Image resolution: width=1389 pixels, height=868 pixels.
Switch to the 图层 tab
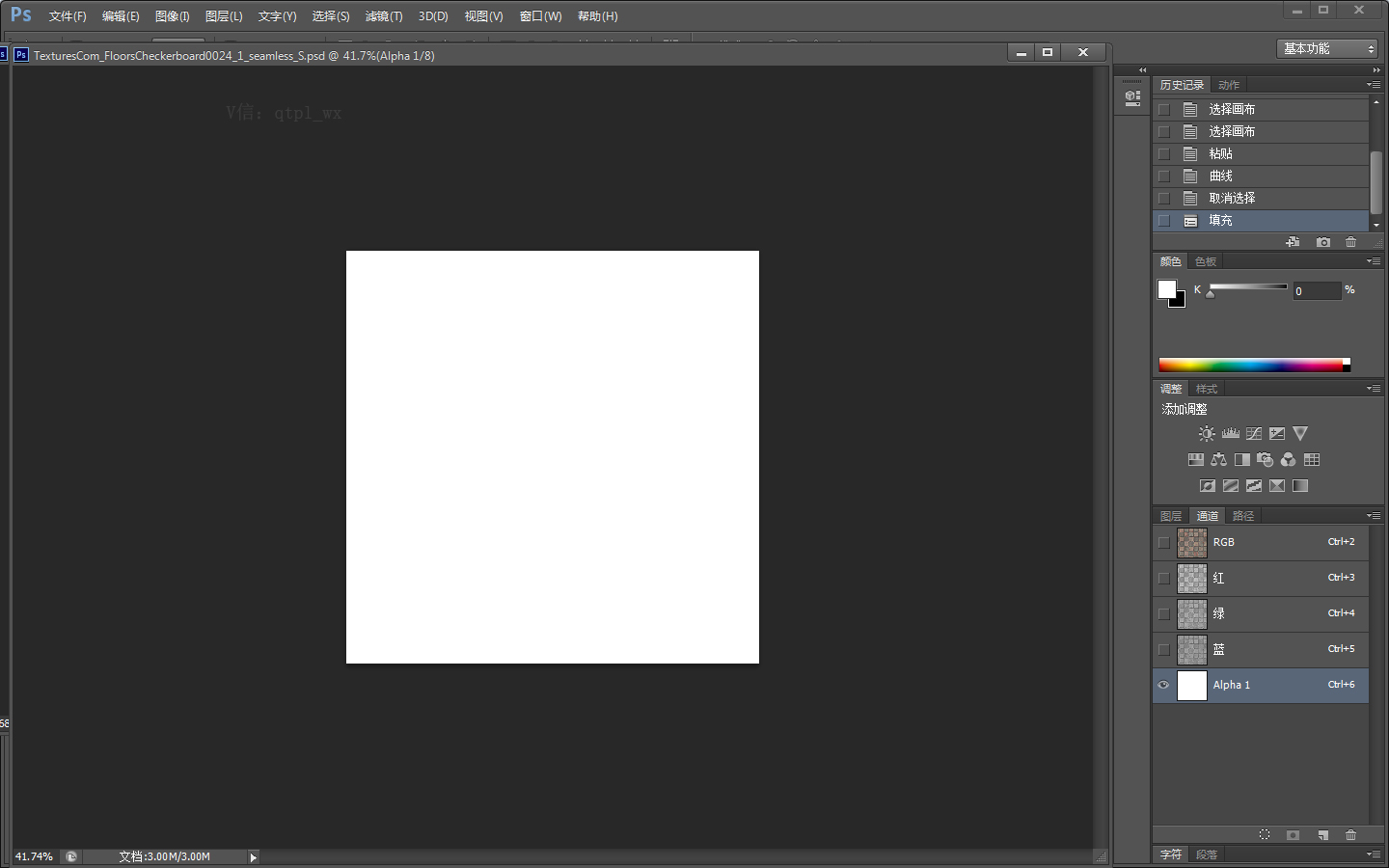tap(1171, 516)
